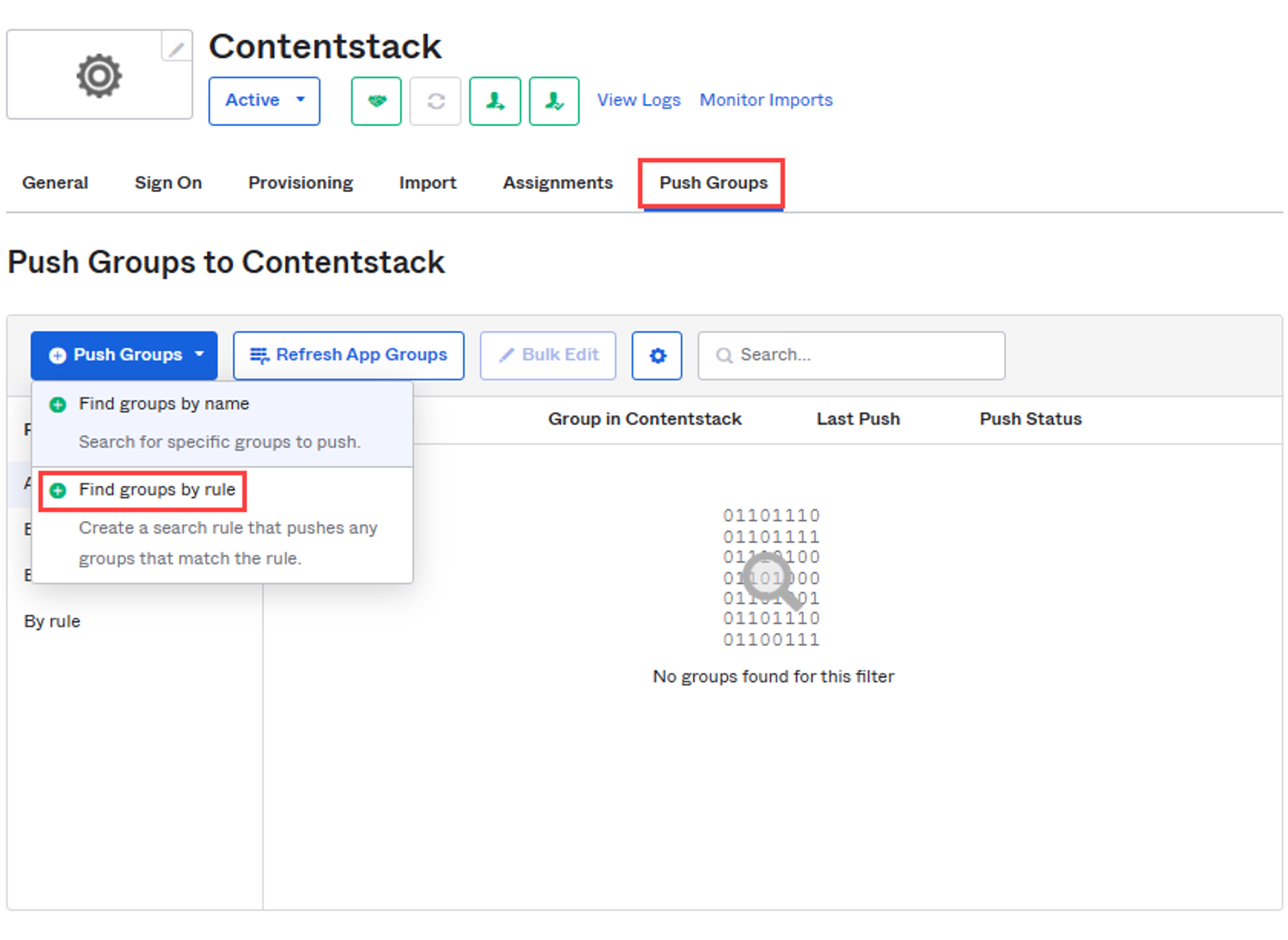Click the user checkmark icon button
The height and width of the screenshot is (940, 1288).
[554, 101]
